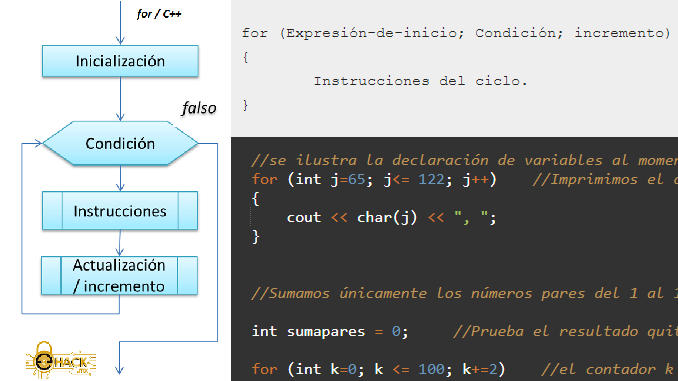Click the Condición hexagon shape

point(120,143)
